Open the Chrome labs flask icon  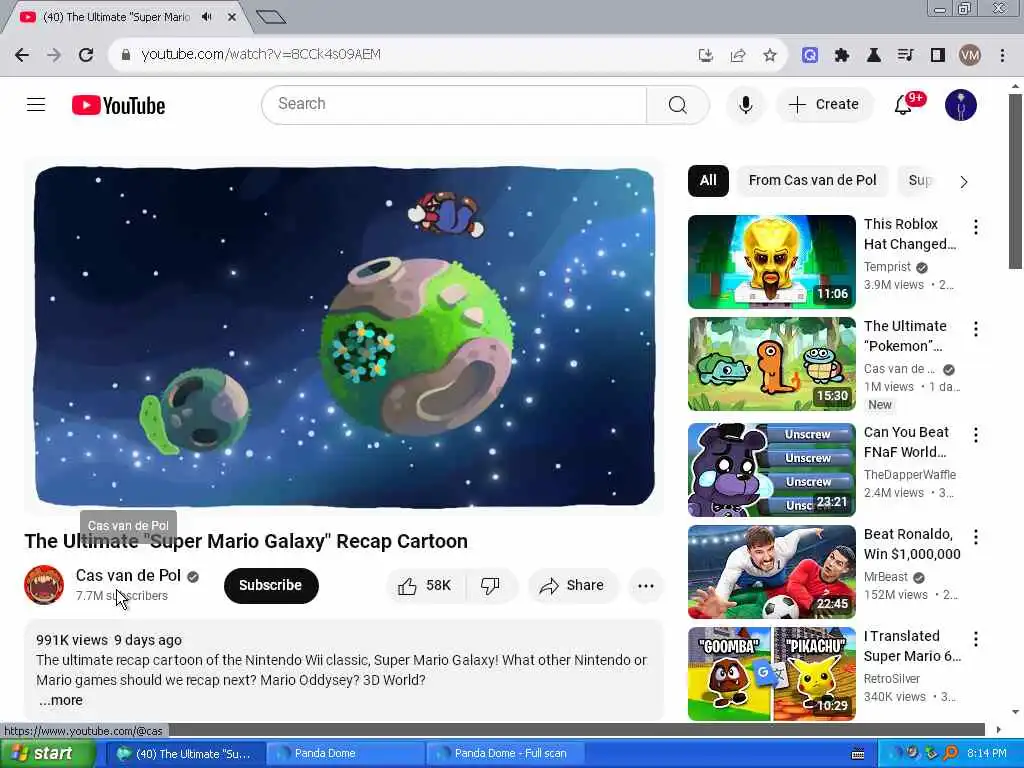874,55
